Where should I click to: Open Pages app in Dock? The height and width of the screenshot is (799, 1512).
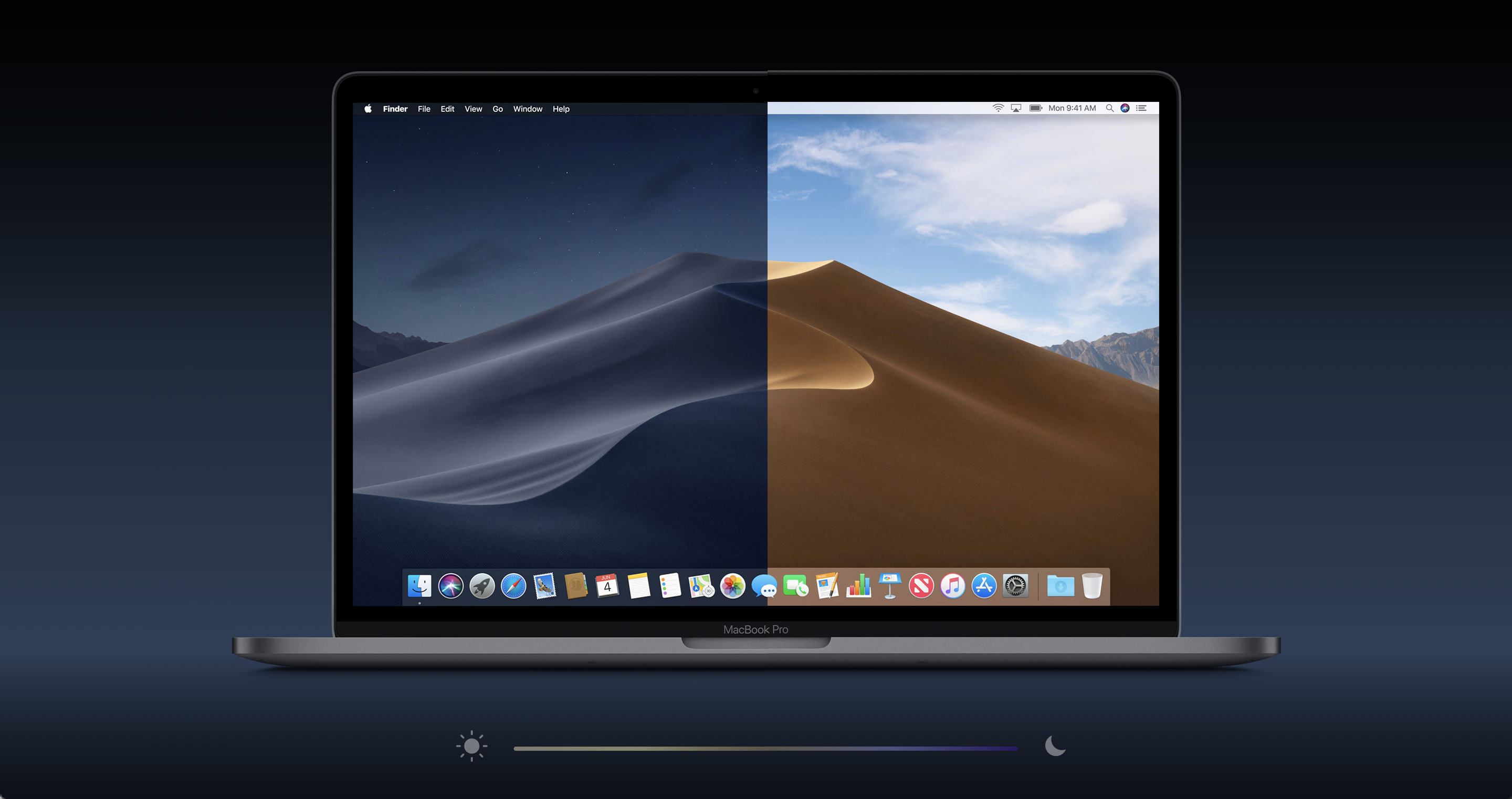[827, 586]
